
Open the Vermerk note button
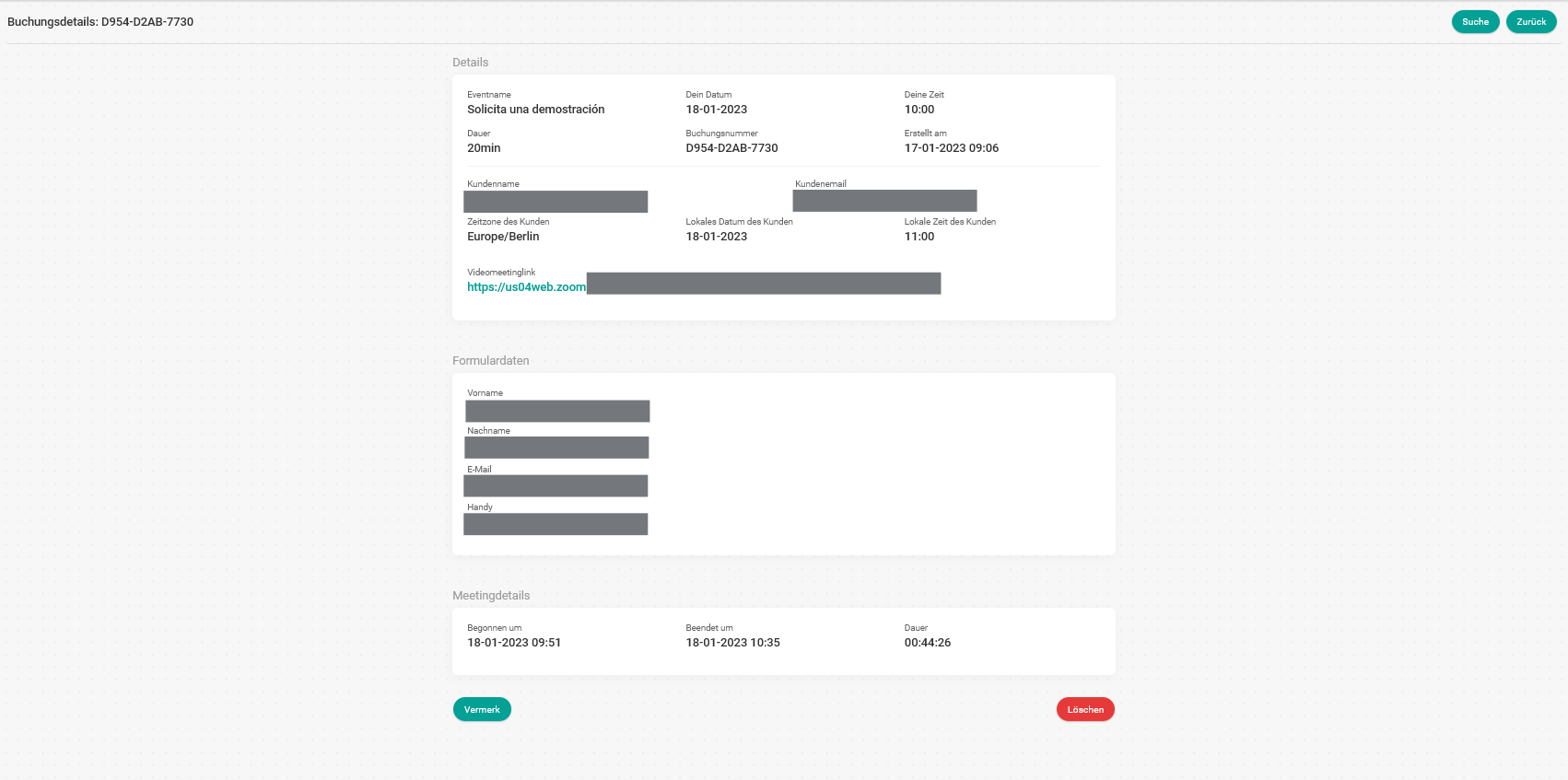pos(482,709)
